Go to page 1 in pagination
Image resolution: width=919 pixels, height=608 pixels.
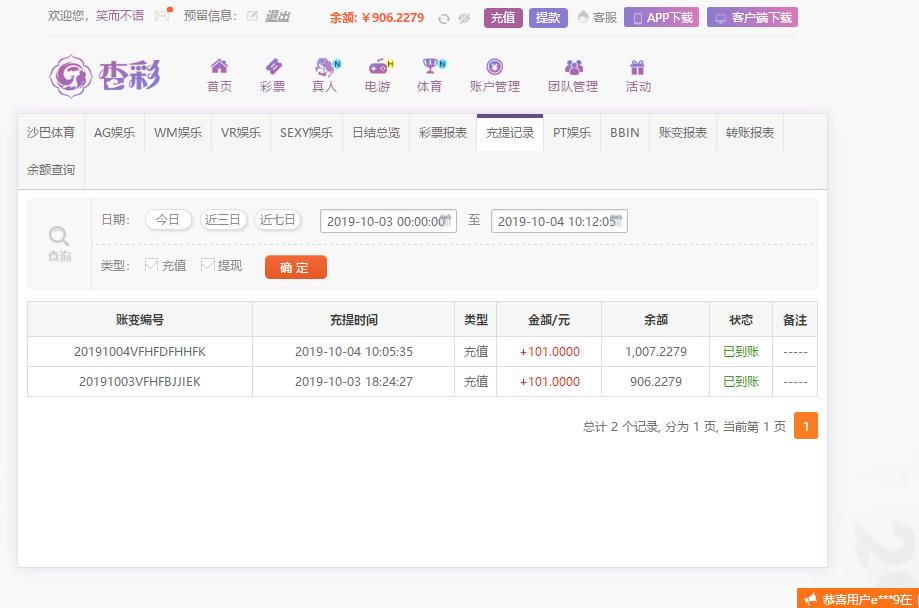click(x=806, y=426)
